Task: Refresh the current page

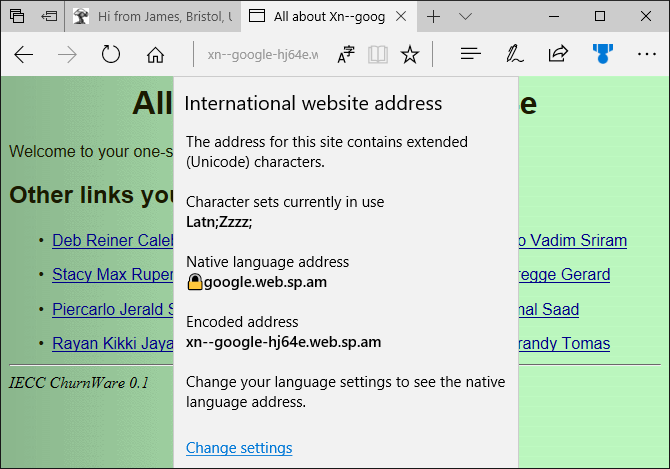Action: pyautogui.click(x=111, y=54)
